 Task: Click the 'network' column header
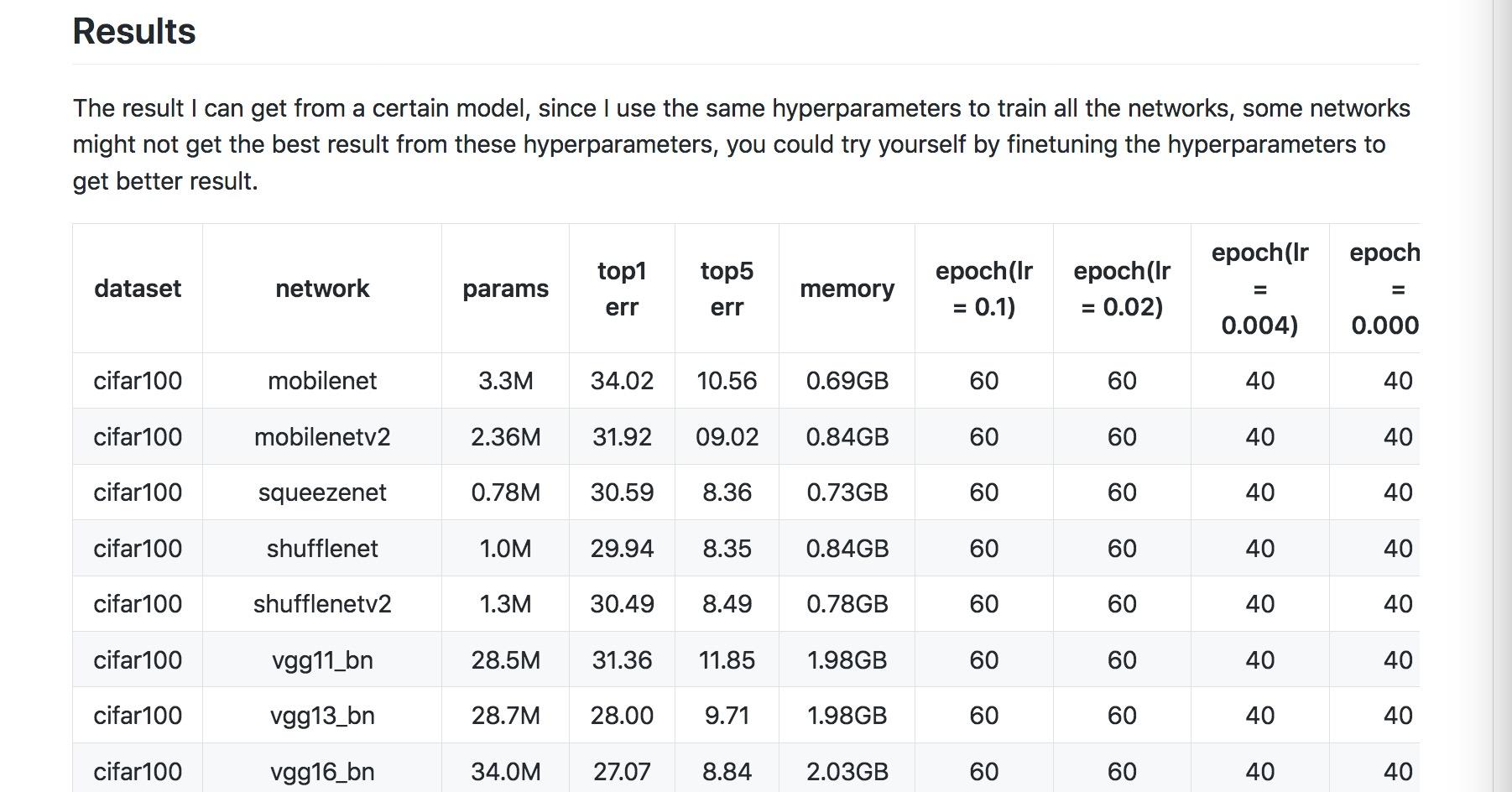point(322,289)
